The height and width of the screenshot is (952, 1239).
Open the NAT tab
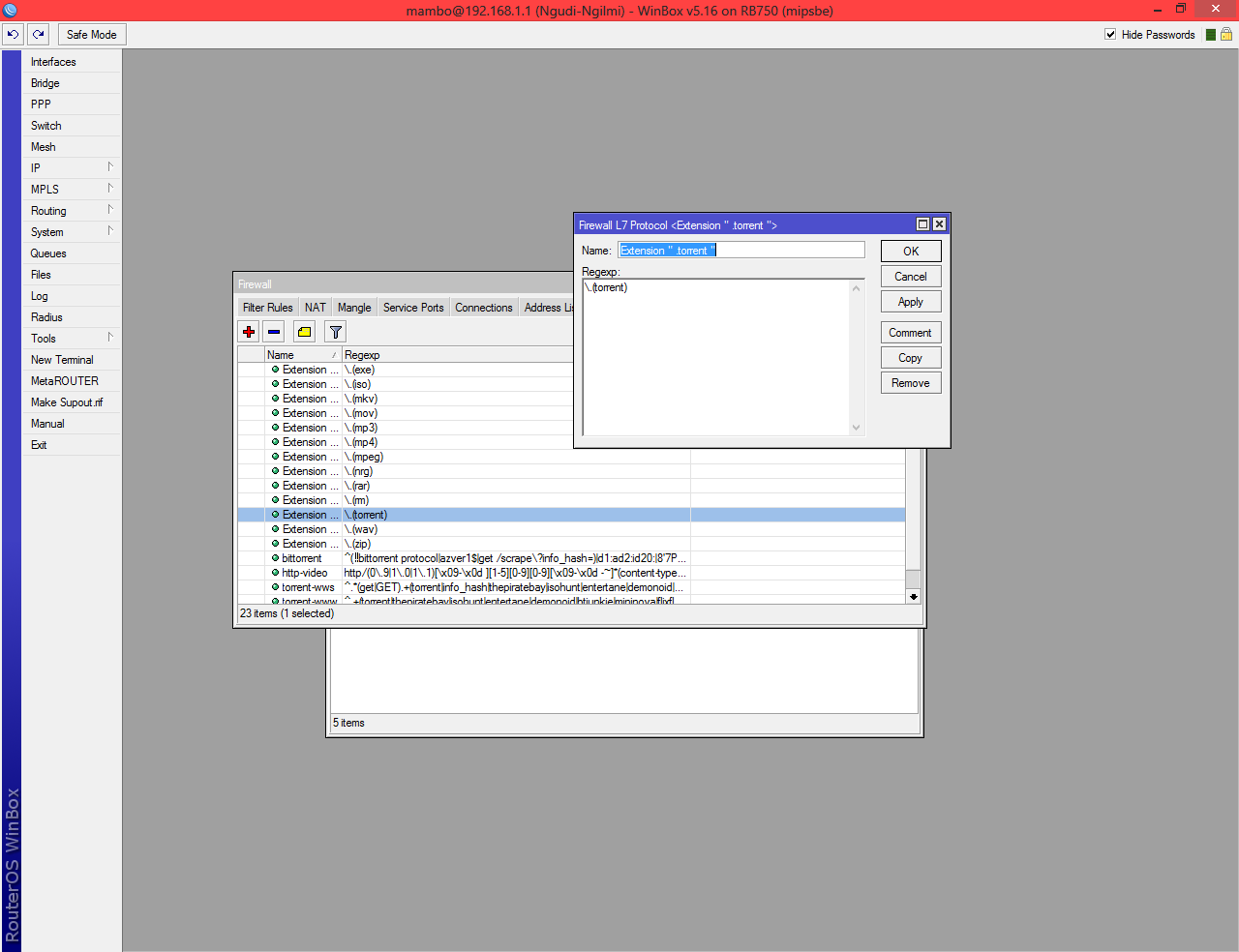(316, 308)
